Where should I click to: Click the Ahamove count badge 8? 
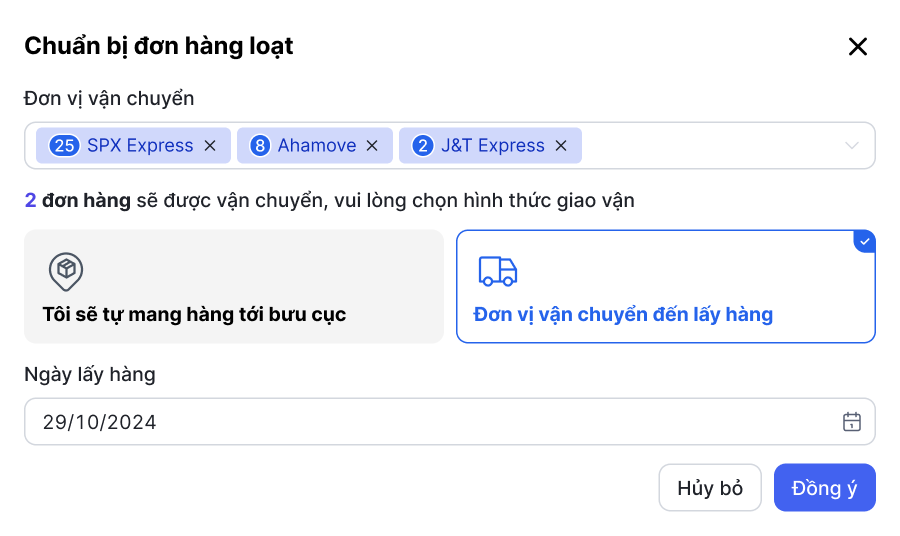260,146
